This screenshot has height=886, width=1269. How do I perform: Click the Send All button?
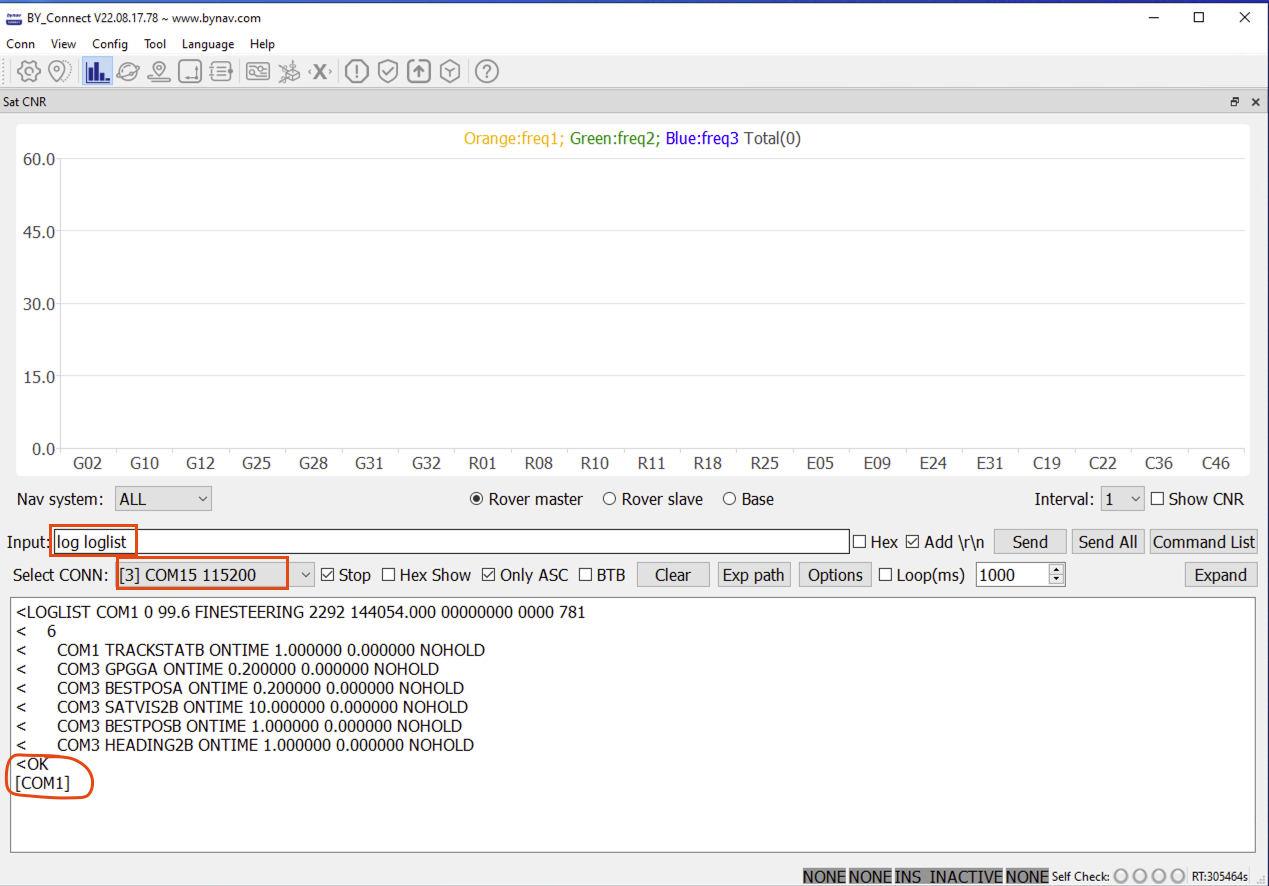point(1107,541)
